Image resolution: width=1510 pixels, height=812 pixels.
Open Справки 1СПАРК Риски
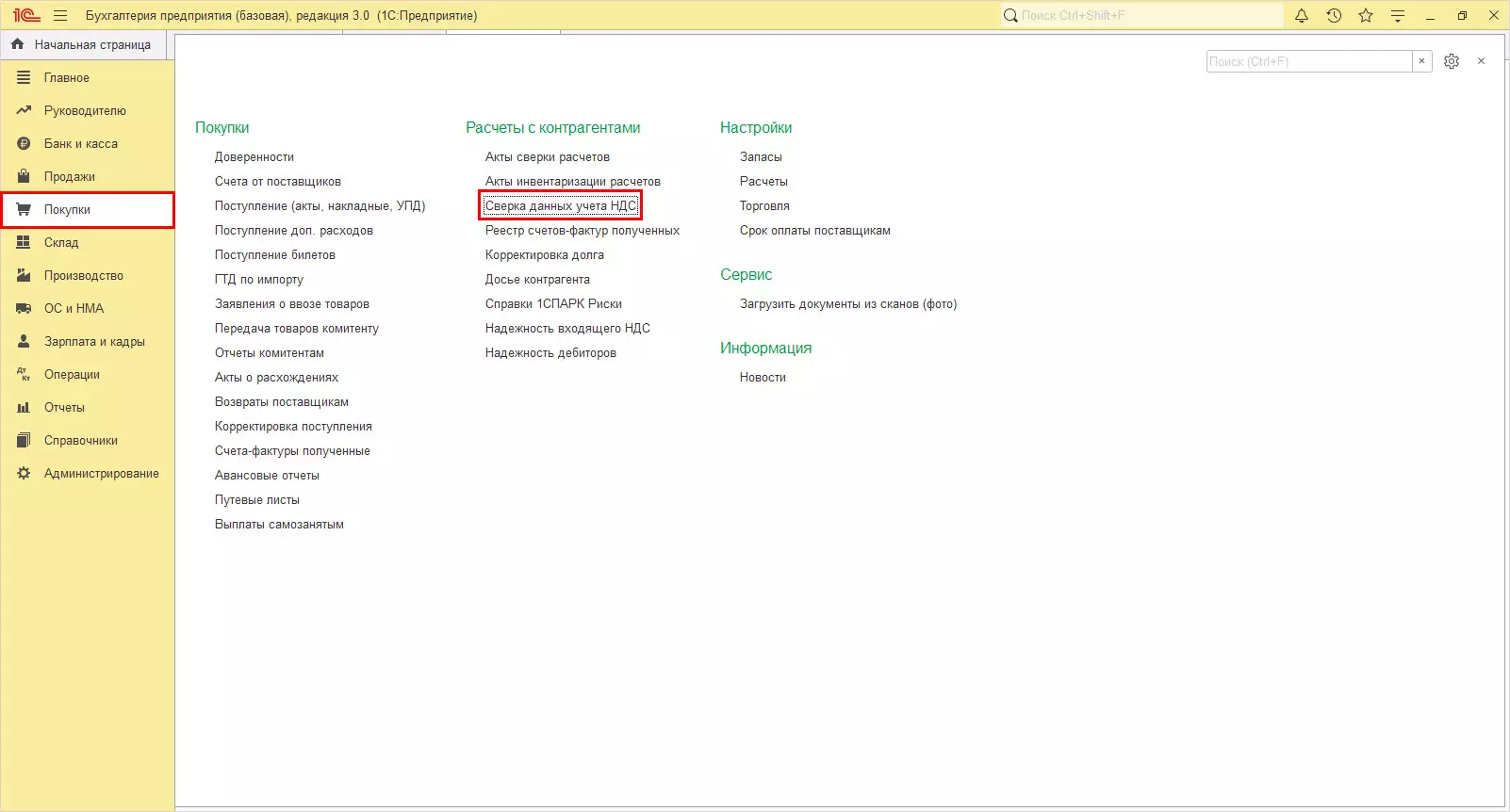[553, 304]
